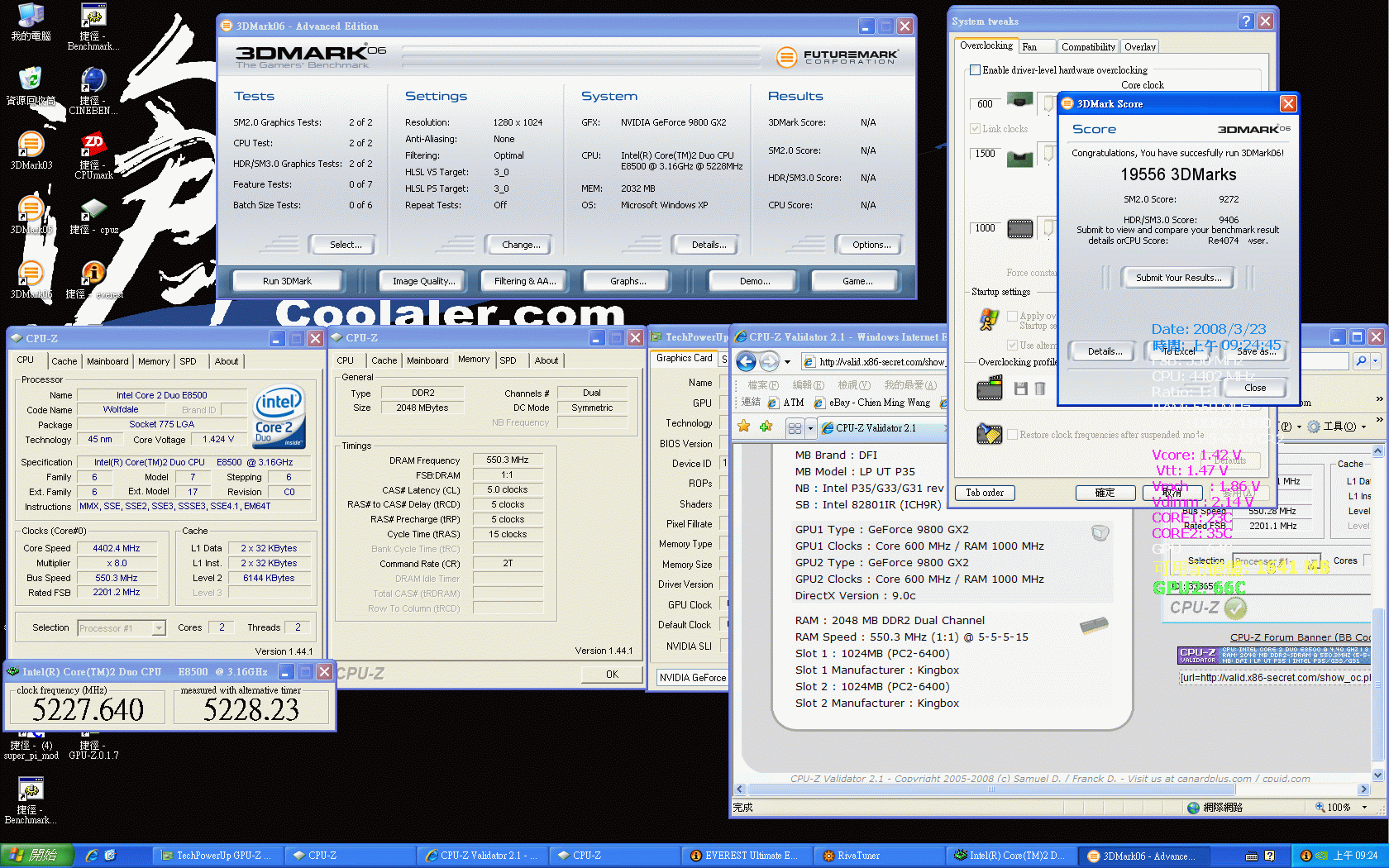Open the Overlay tab in System tweaks

(1140, 47)
